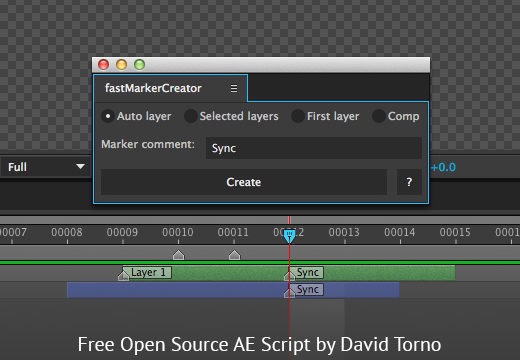
Task: Click frame 00008 on the time ruler
Action: click(x=67, y=232)
